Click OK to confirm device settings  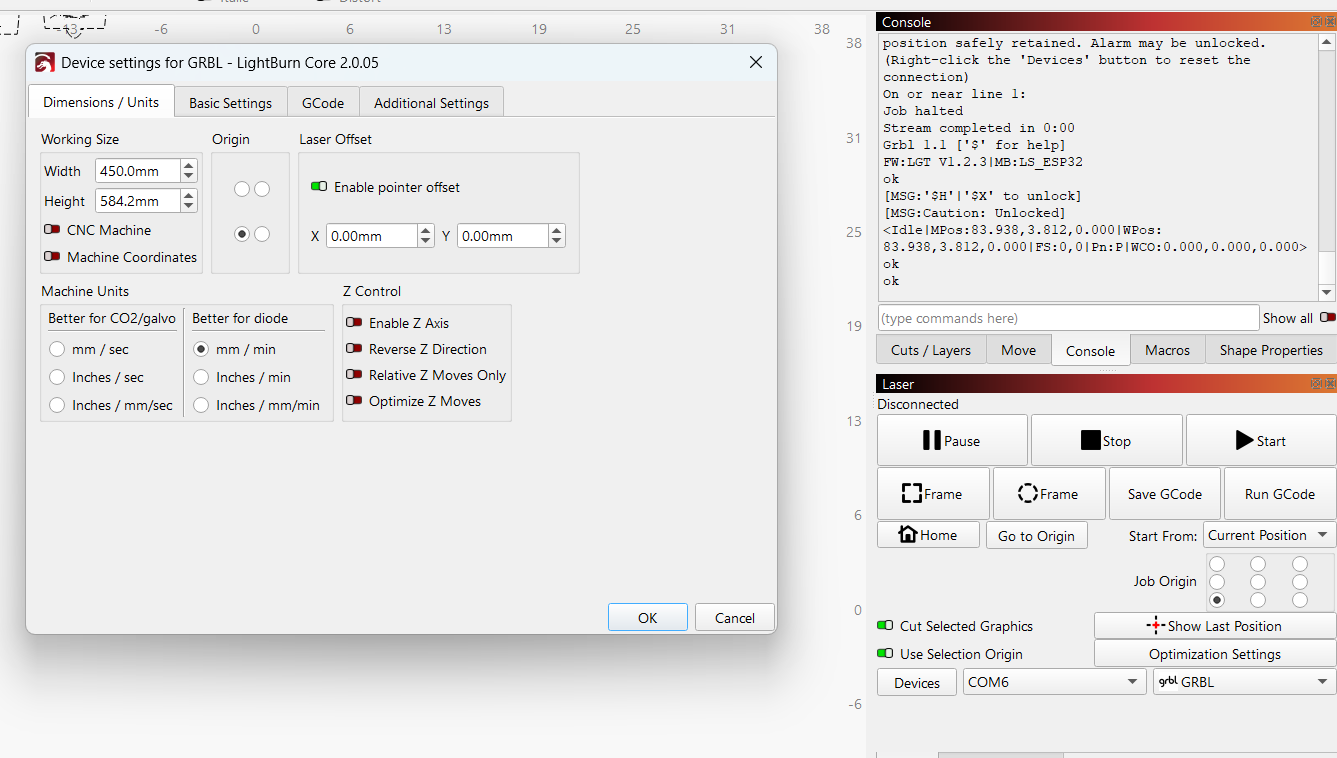(x=647, y=618)
